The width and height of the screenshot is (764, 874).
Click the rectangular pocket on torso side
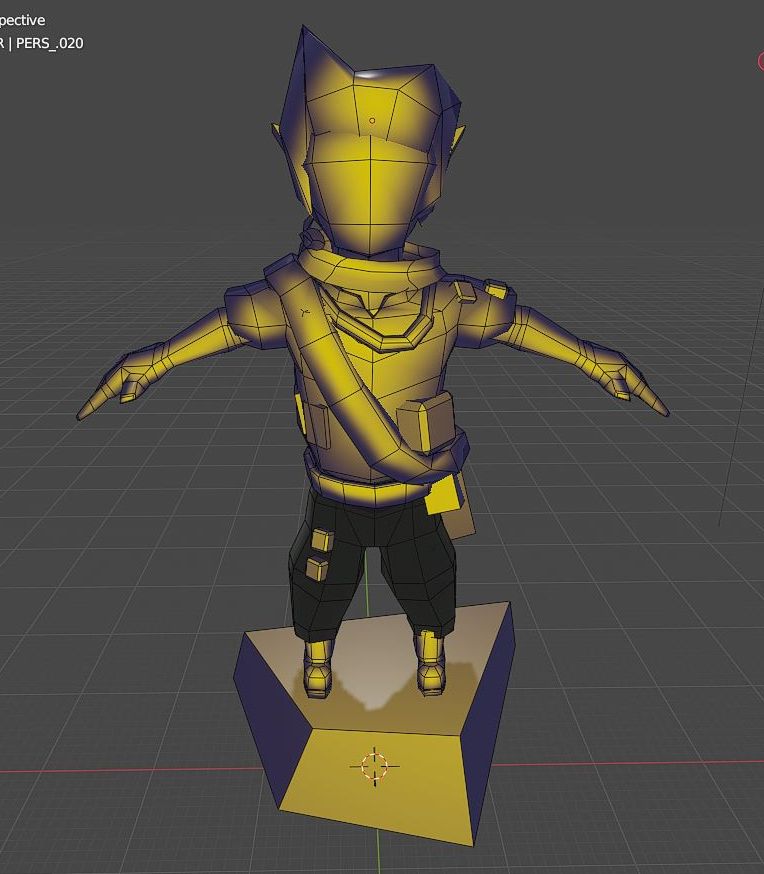coord(318,426)
